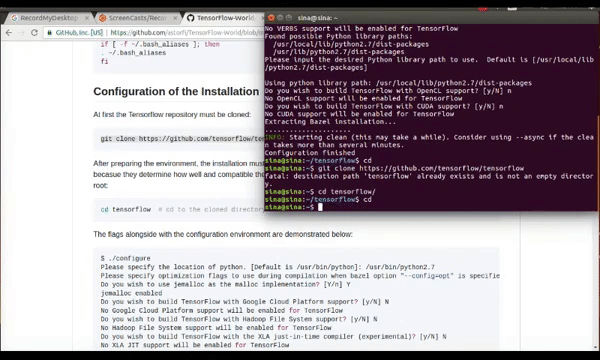600x360 pixels.
Task: Click terminal command 'git clone https://github.com/tensorflow/tensorflow'
Action: 421,168
